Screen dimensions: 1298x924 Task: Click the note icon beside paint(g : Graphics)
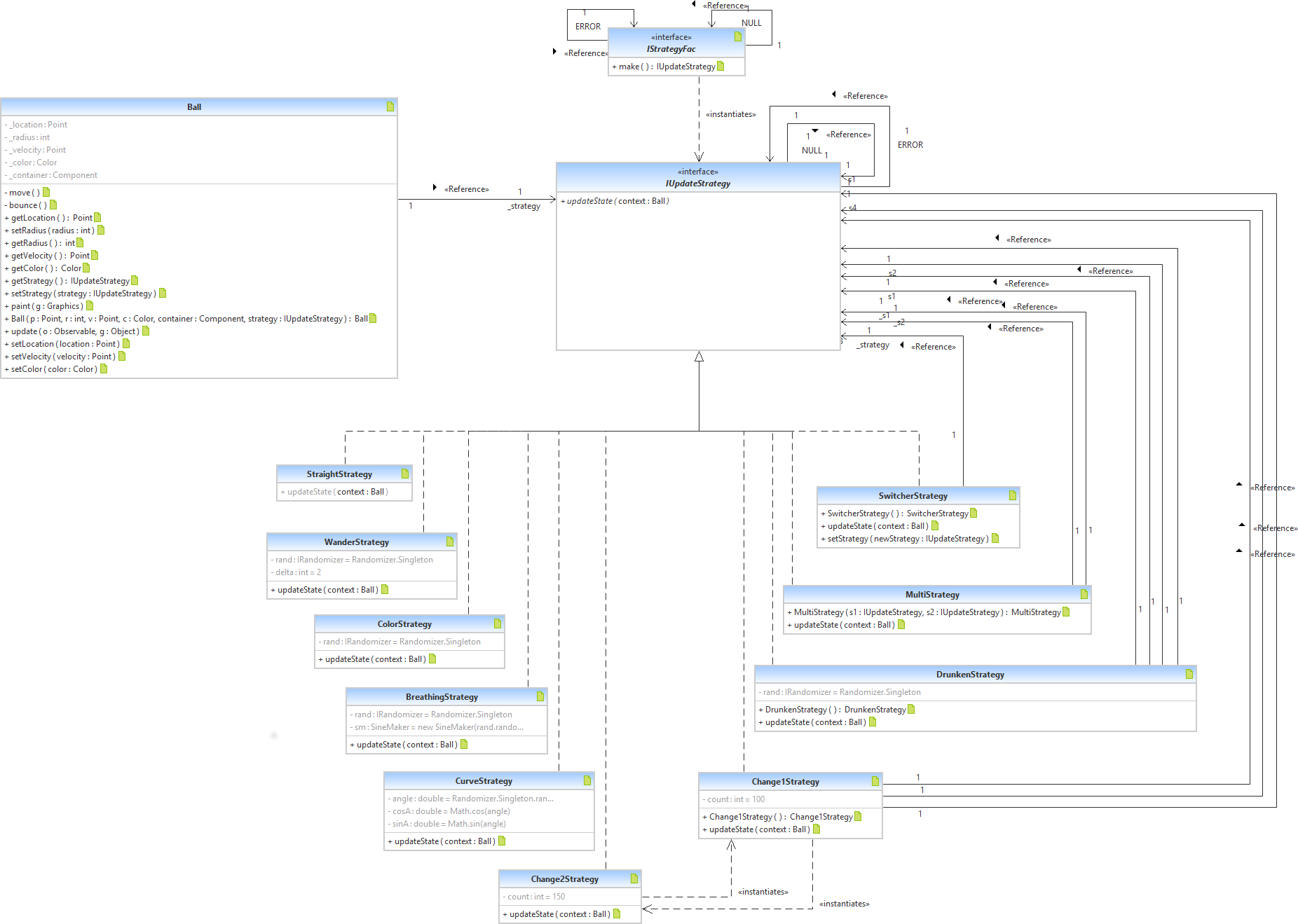point(90,305)
